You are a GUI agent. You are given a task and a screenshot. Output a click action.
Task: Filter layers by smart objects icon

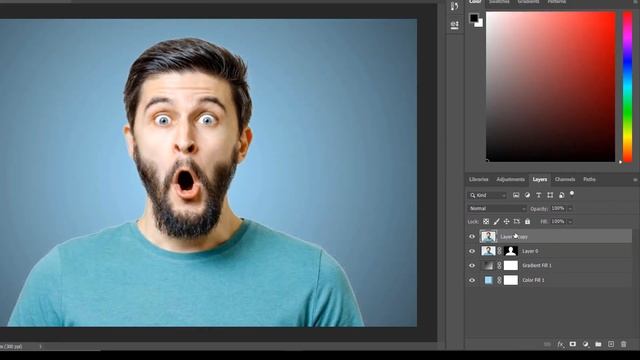[x=562, y=196]
